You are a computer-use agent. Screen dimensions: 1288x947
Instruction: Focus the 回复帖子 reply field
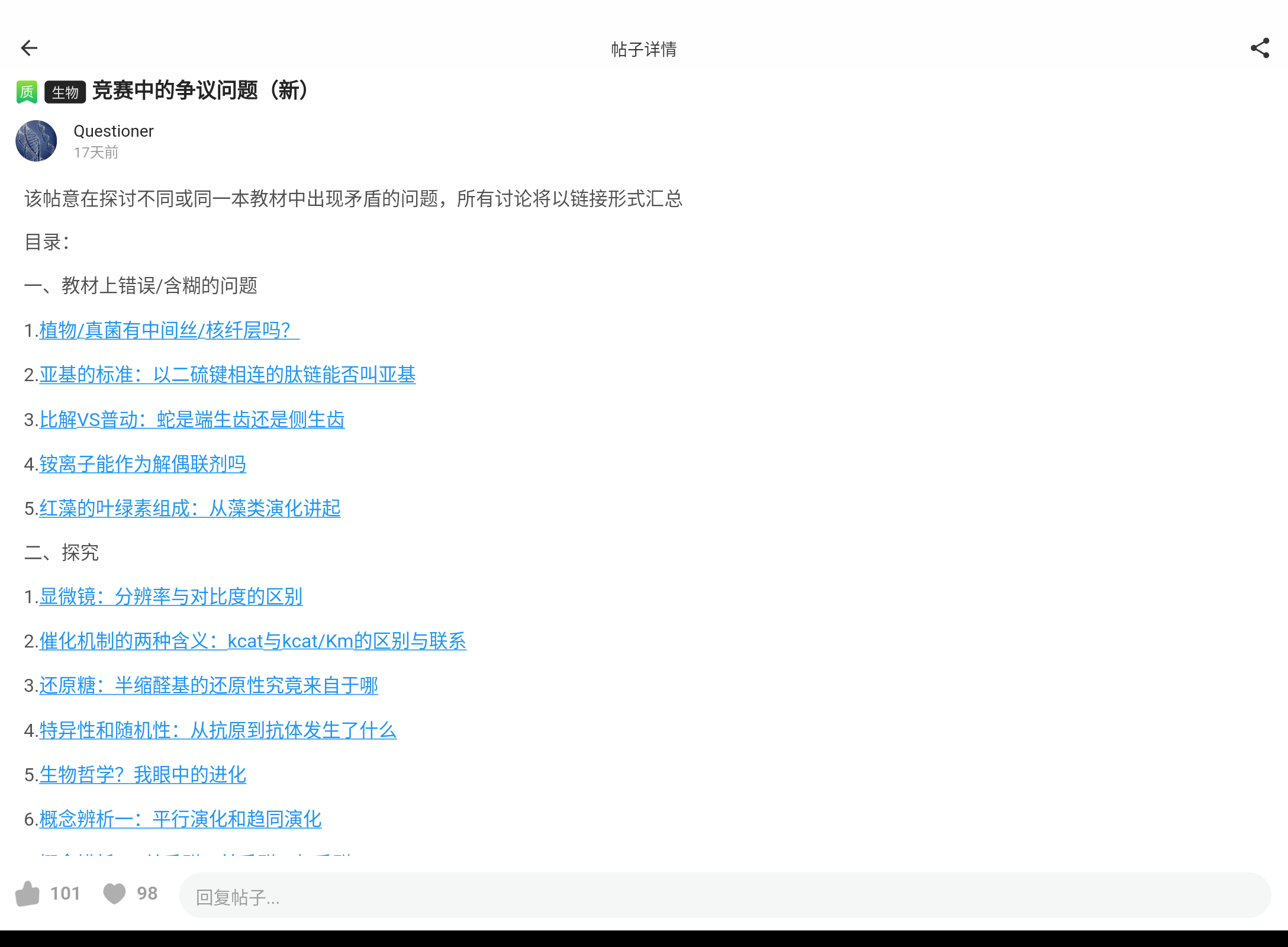(724, 896)
